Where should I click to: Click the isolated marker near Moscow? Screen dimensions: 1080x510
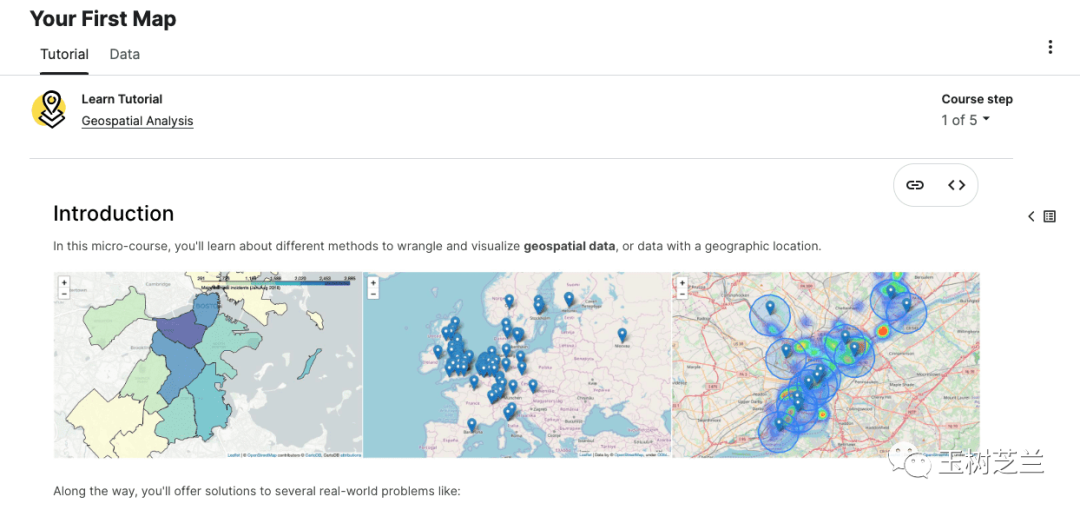pyautogui.click(x=622, y=334)
